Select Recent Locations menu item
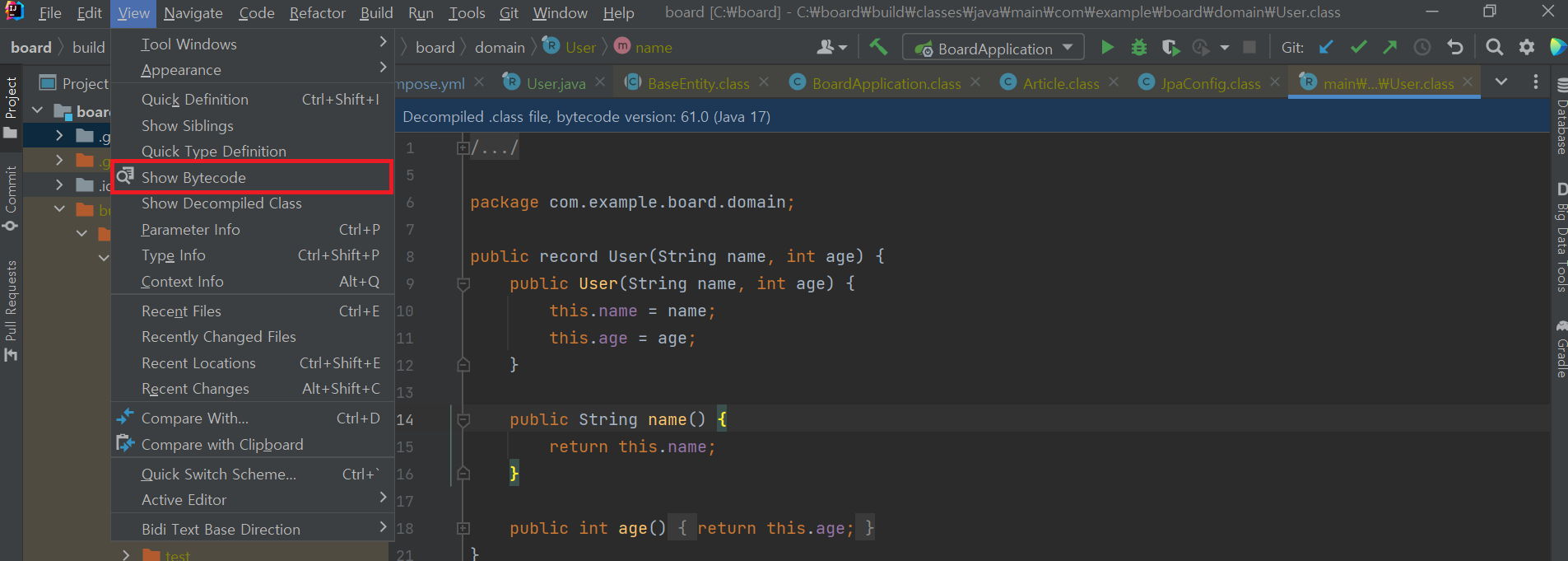The width and height of the screenshot is (1568, 561). [x=252, y=363]
